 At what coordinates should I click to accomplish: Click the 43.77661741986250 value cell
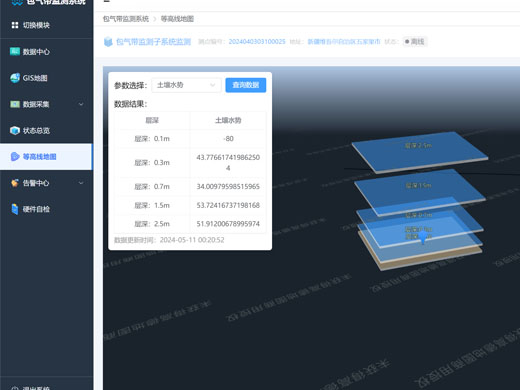(228, 163)
